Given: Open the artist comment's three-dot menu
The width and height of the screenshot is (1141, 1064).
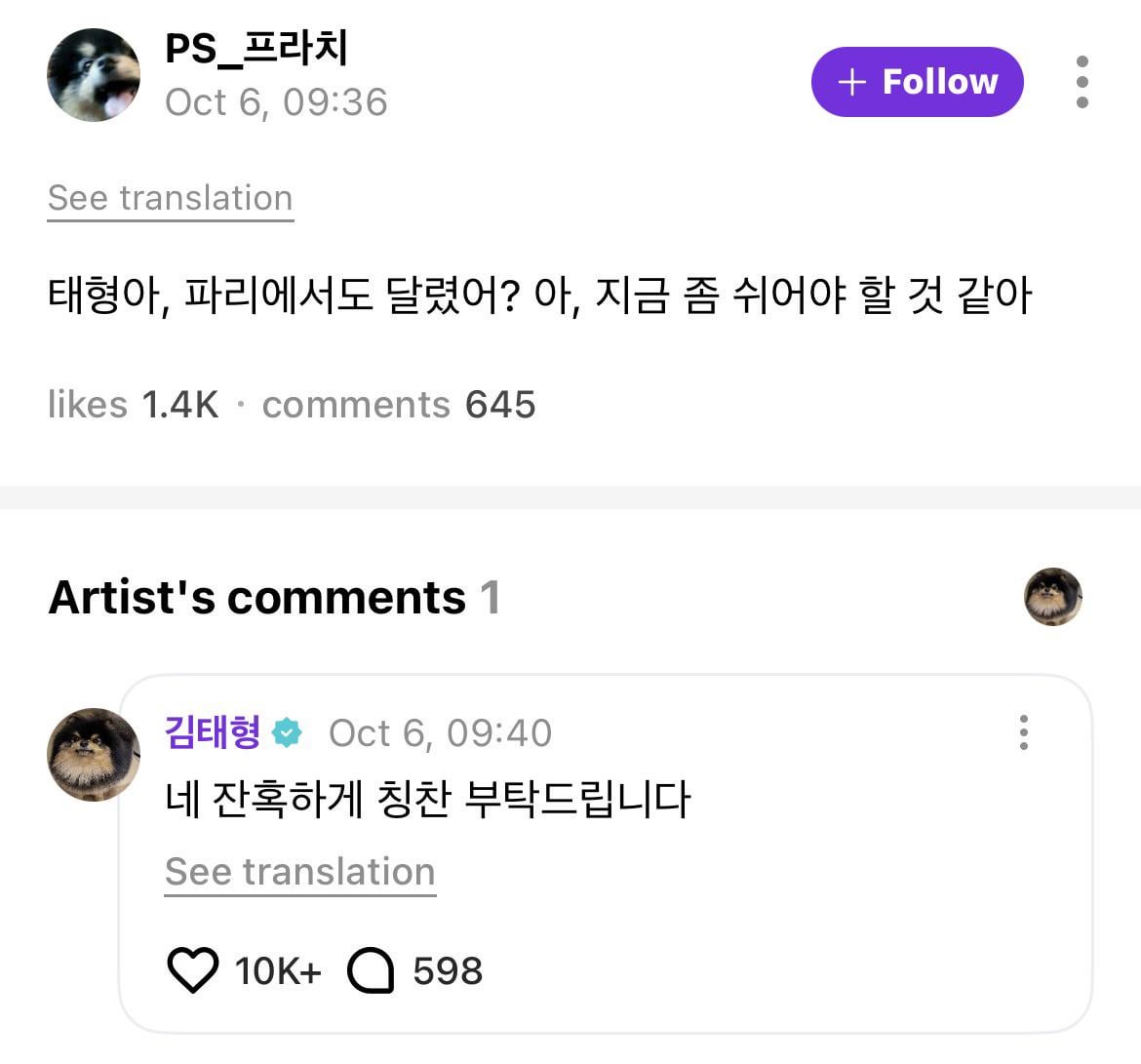Looking at the screenshot, I should pyautogui.click(x=1023, y=732).
